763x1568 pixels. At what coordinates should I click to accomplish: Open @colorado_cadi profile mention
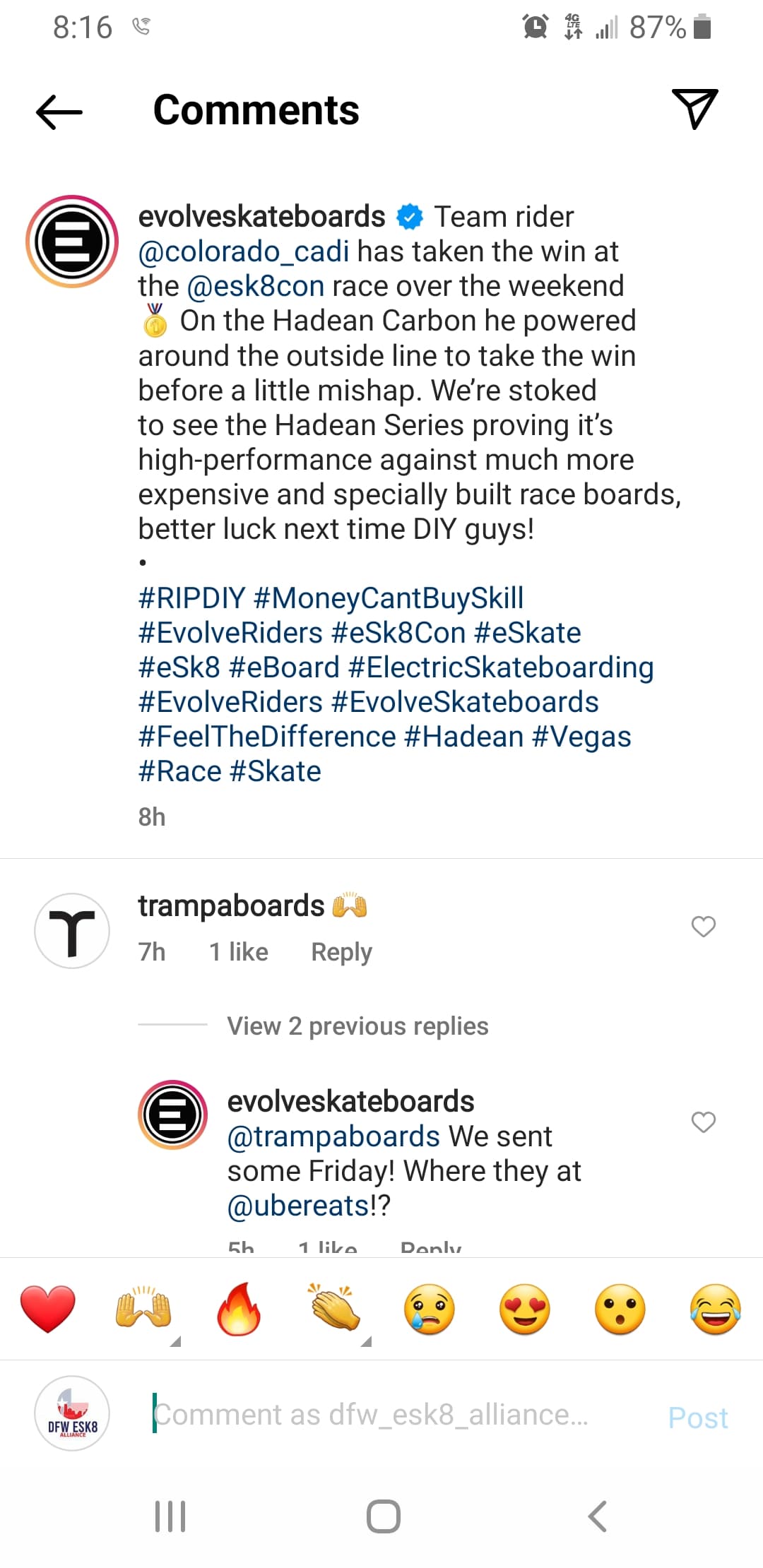[x=244, y=251]
